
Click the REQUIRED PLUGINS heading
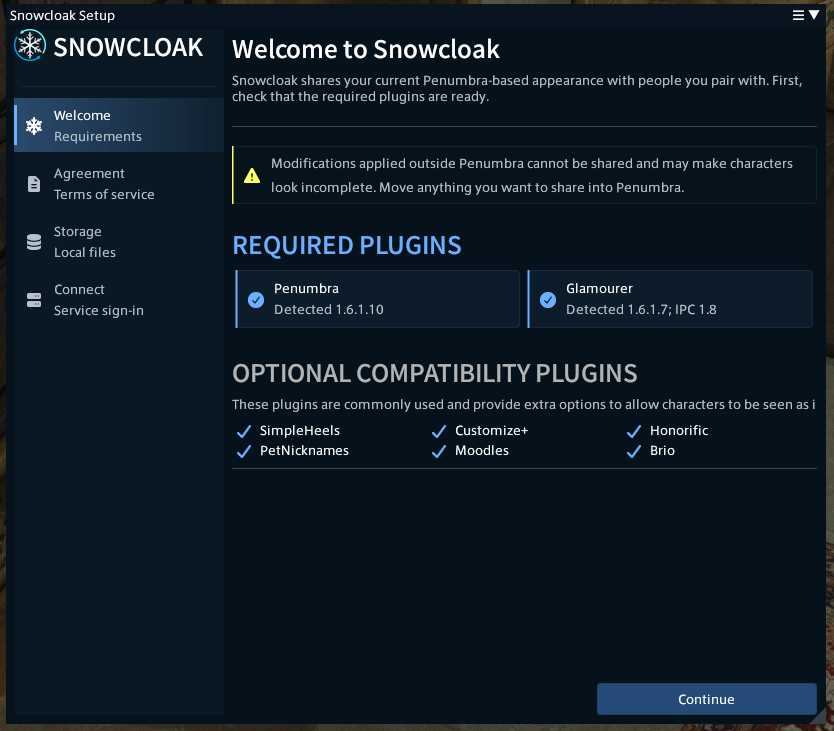347,245
